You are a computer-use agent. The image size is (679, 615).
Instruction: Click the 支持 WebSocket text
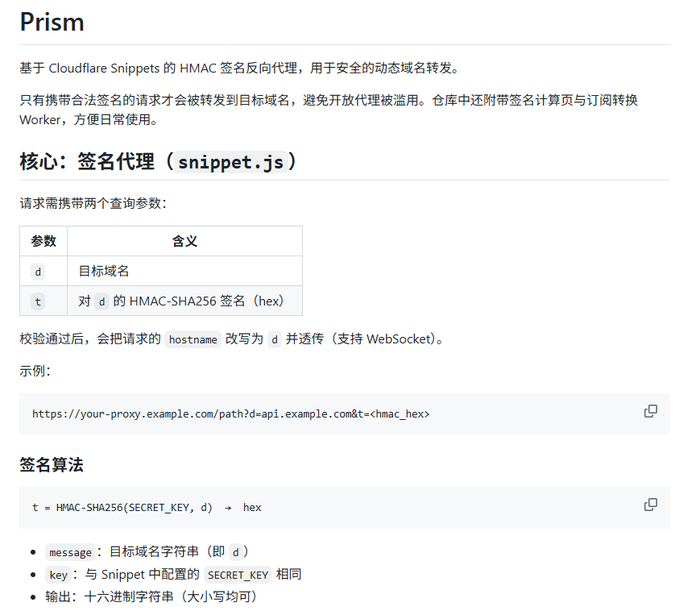(386, 339)
